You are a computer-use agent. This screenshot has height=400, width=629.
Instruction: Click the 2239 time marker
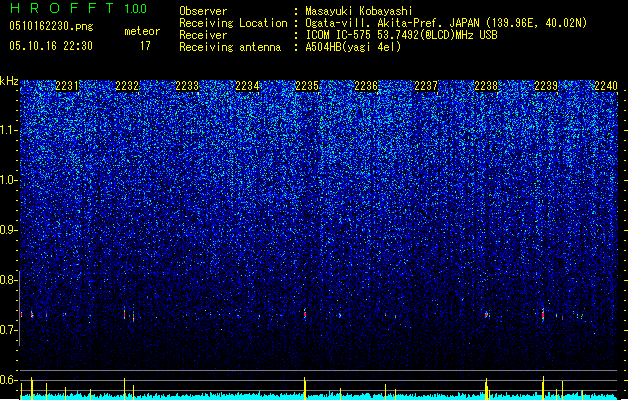(x=546, y=85)
